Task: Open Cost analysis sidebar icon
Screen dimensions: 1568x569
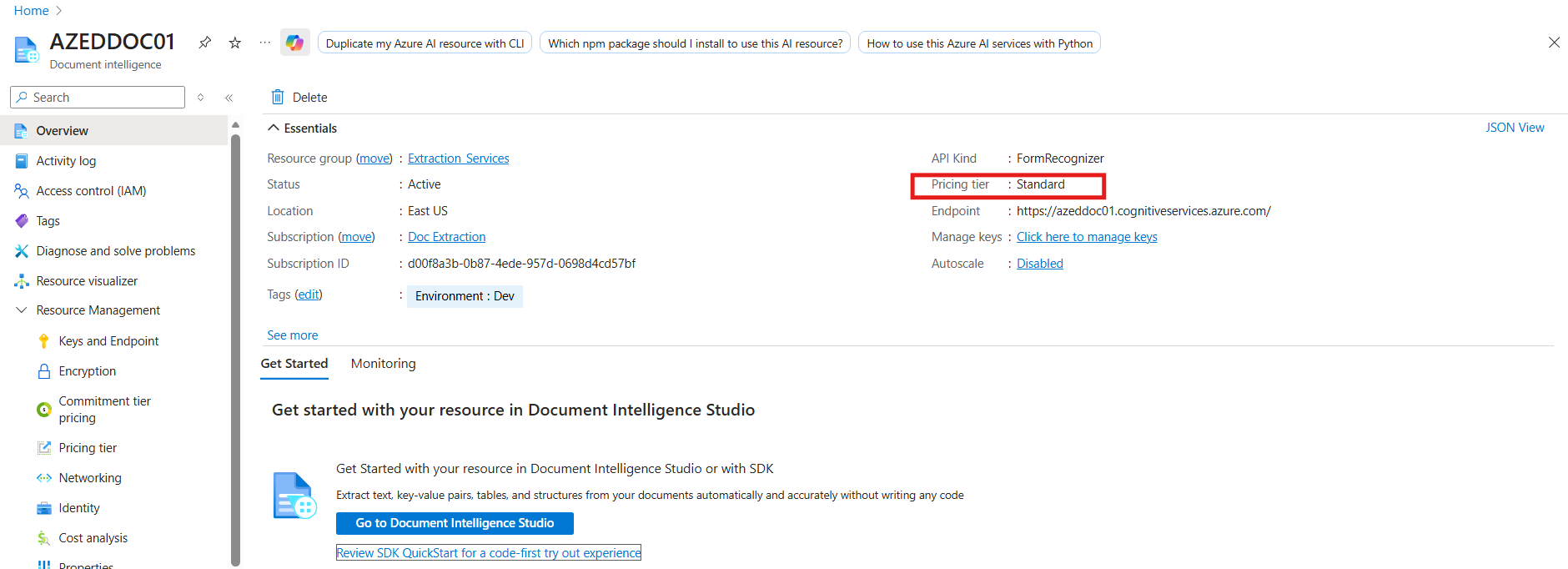Action: click(43, 538)
